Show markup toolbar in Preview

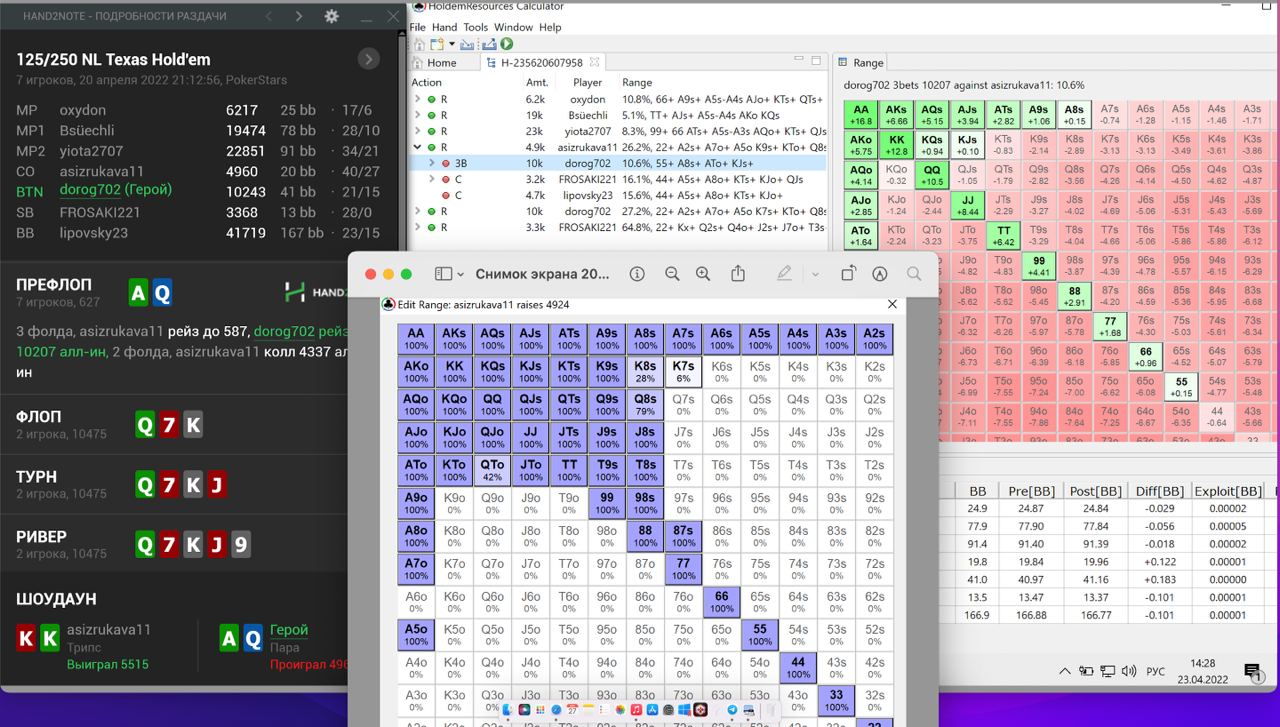[x=880, y=274]
